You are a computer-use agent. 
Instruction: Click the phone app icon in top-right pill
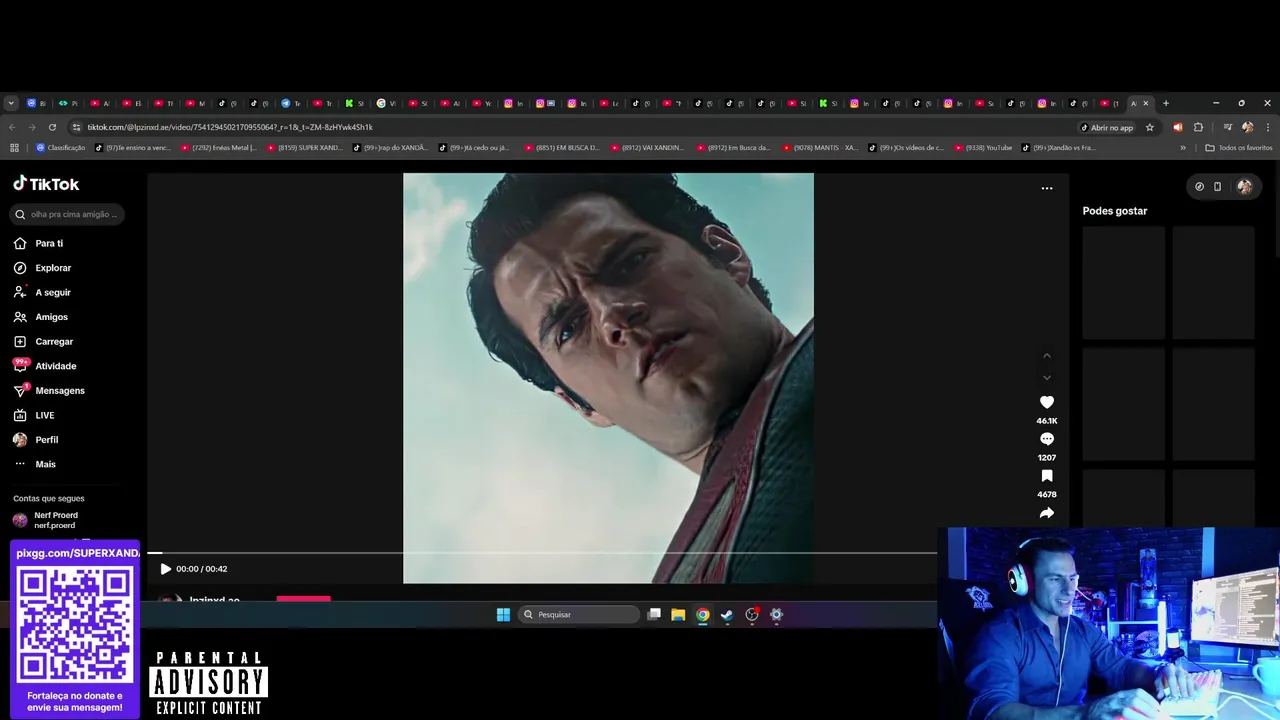click(x=1217, y=186)
